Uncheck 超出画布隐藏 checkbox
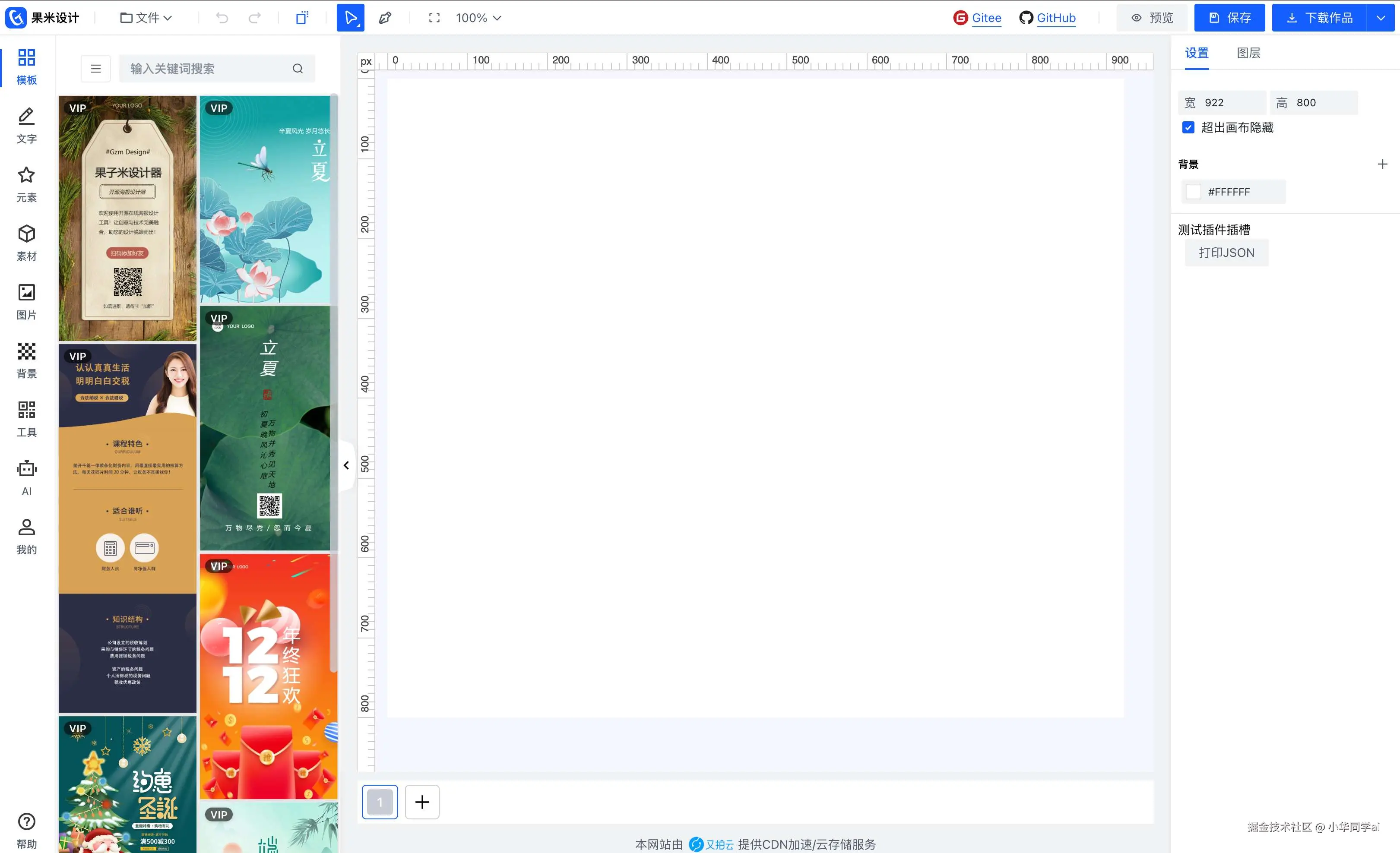 (x=1188, y=127)
